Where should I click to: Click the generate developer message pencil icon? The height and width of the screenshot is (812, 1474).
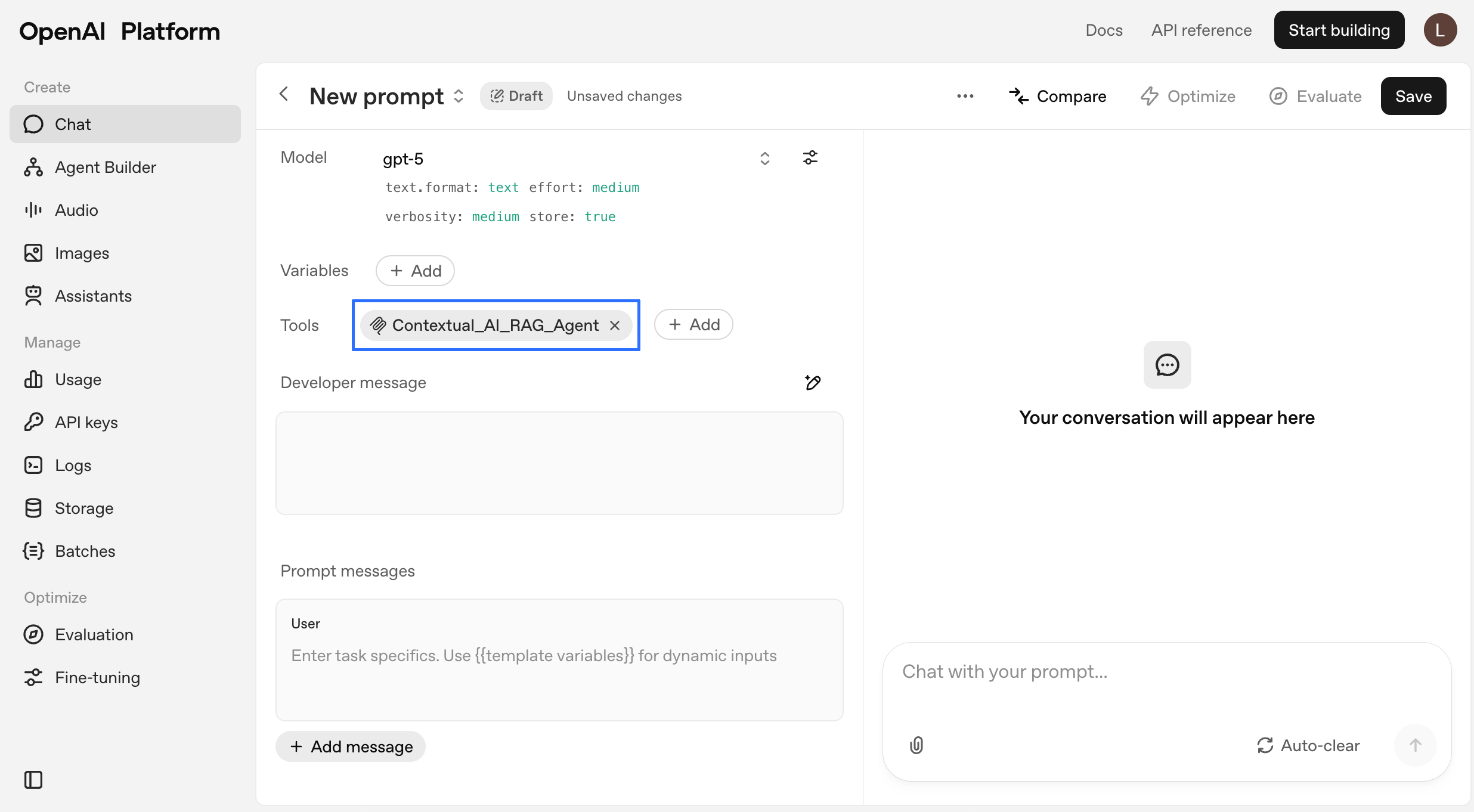coord(813,383)
